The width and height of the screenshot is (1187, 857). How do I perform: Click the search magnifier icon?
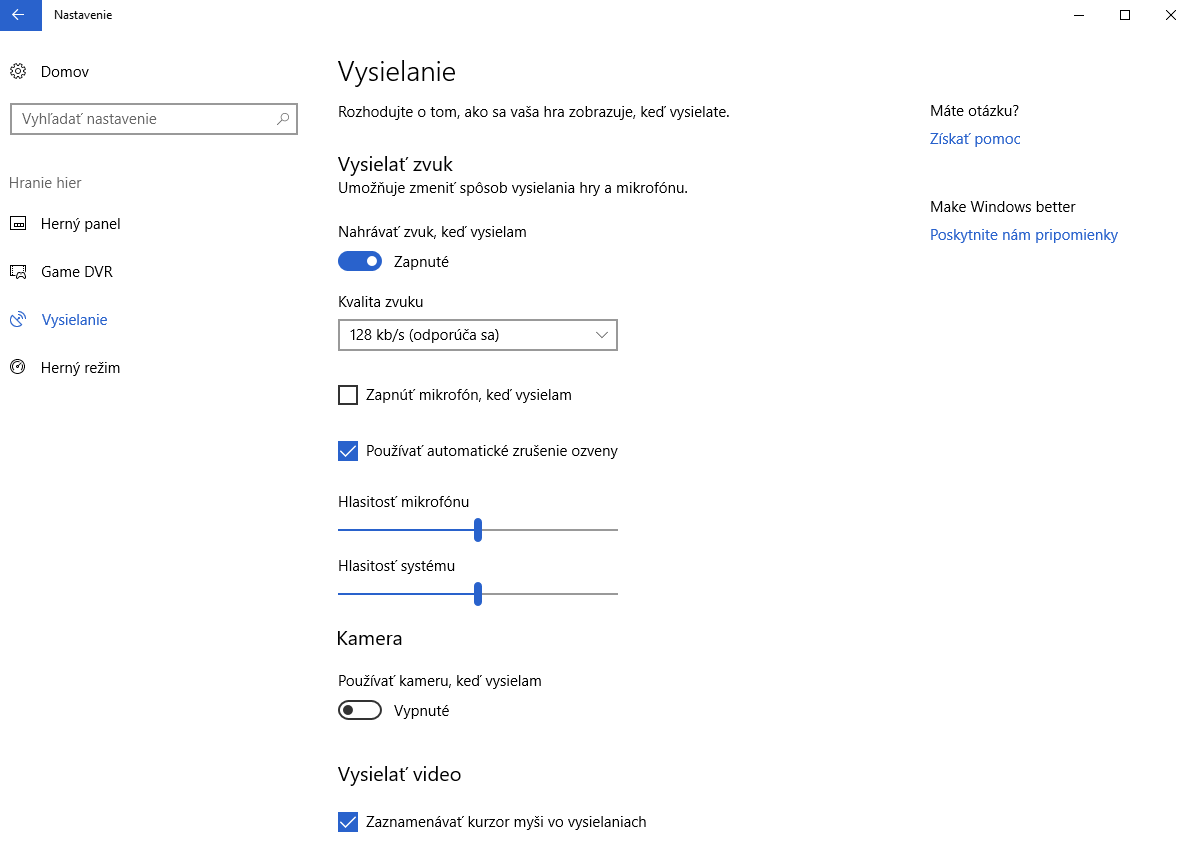[282, 119]
